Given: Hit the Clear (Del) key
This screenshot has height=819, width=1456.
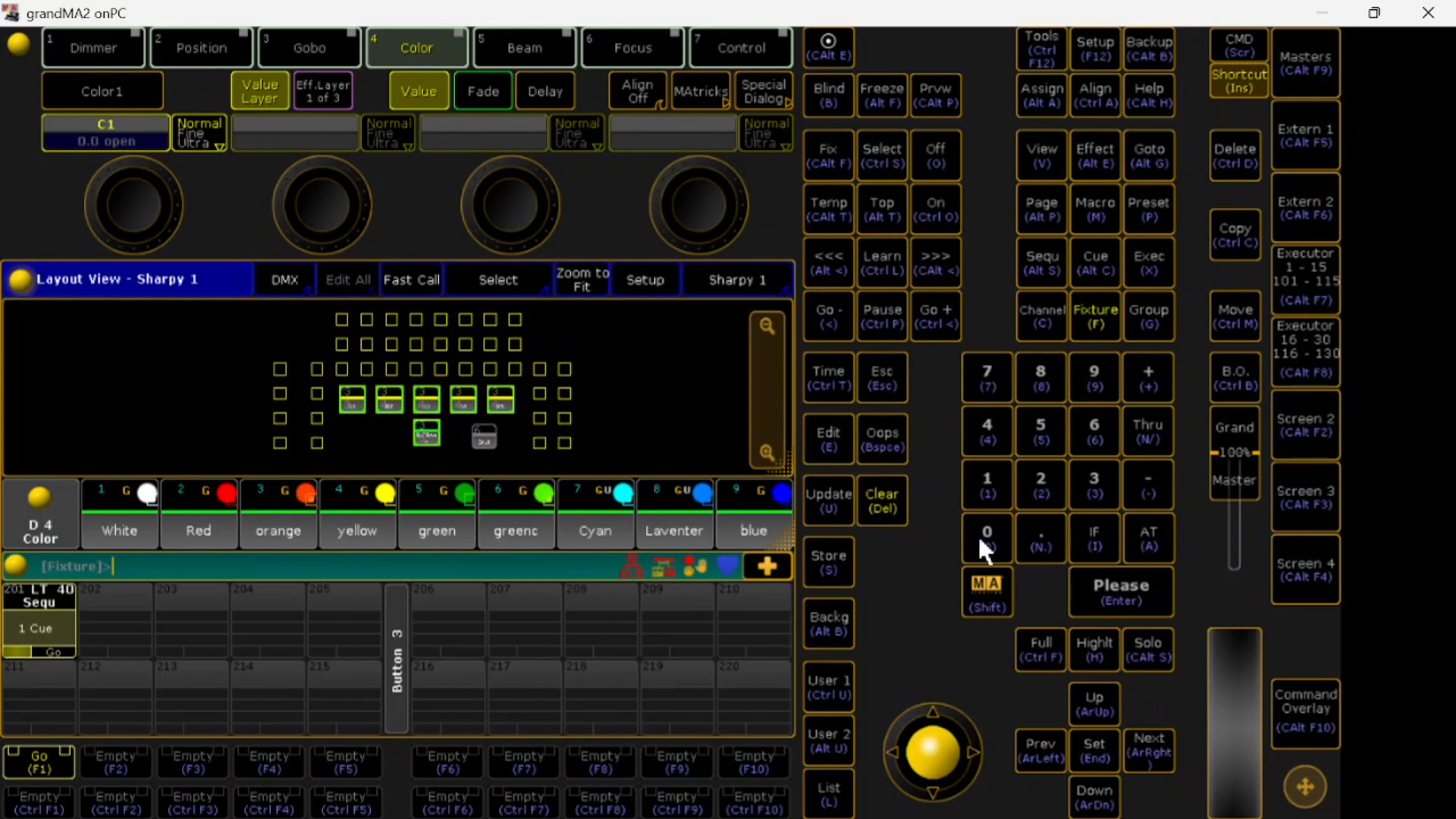Looking at the screenshot, I should (x=882, y=500).
